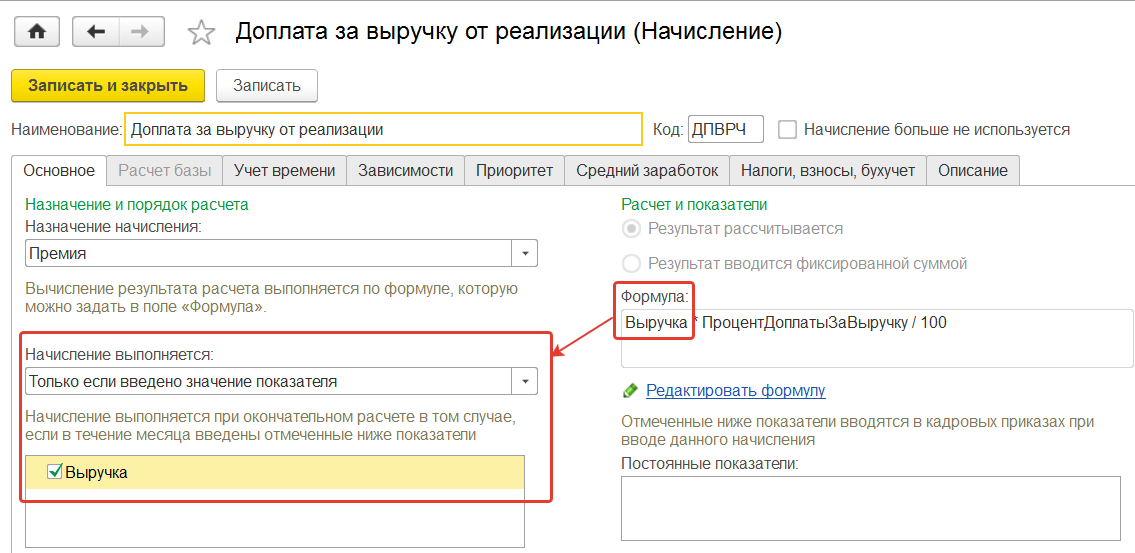
Task: Add to favorites with the star icon
Action: [x=201, y=33]
